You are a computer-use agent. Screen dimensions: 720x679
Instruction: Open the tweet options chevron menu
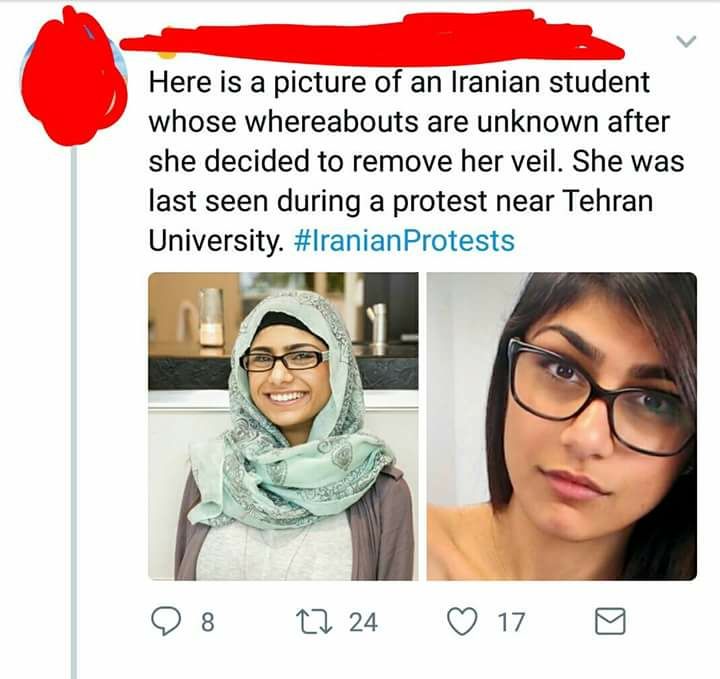[x=686, y=41]
